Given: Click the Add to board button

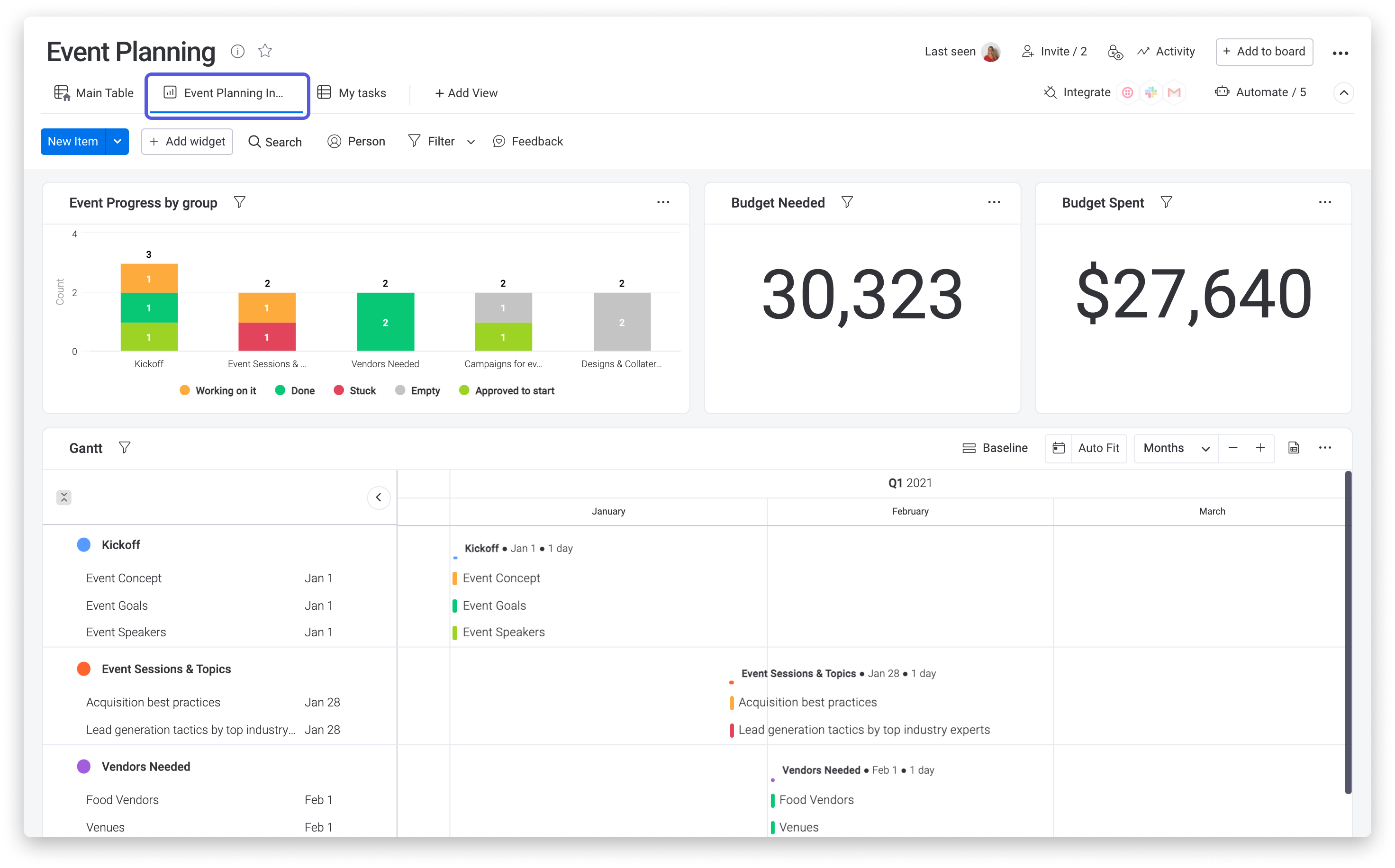Looking at the screenshot, I should pos(1264,52).
